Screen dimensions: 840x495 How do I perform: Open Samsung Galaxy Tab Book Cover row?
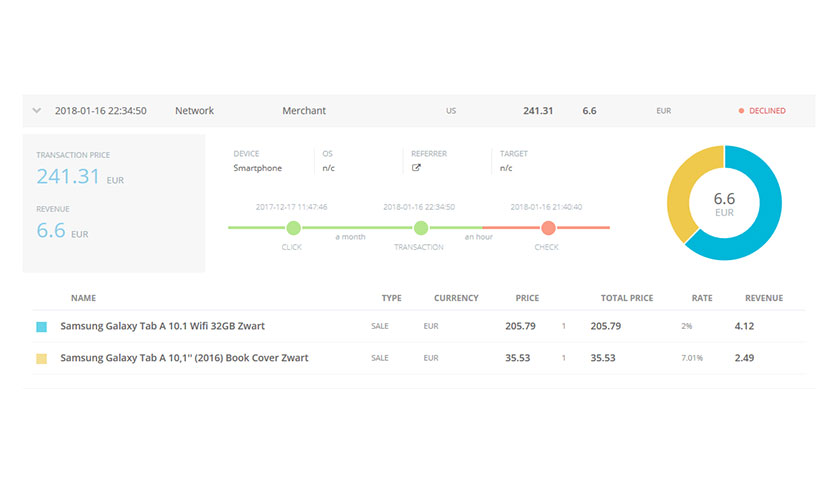click(419, 358)
